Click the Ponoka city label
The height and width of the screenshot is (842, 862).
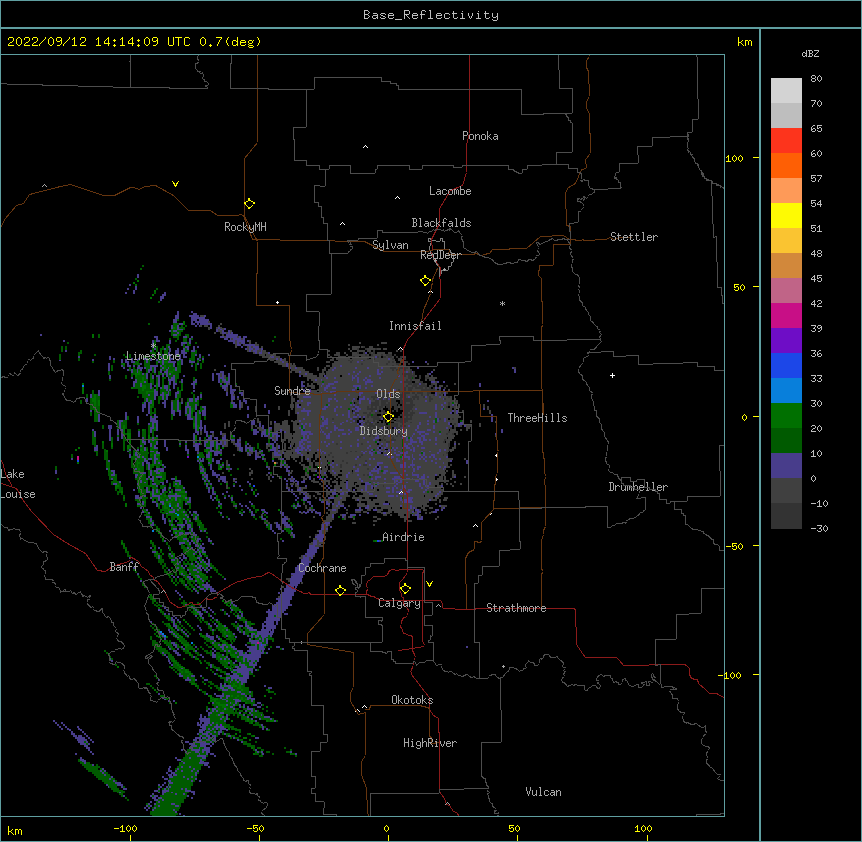pos(480,136)
